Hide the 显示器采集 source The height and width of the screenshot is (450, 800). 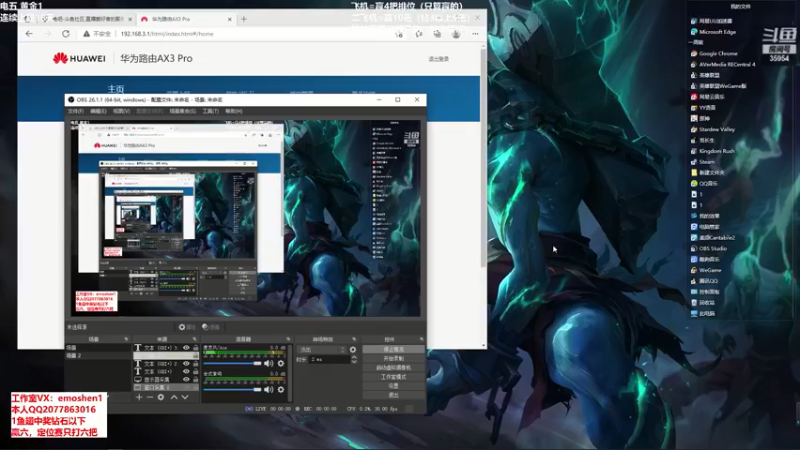click(186, 380)
